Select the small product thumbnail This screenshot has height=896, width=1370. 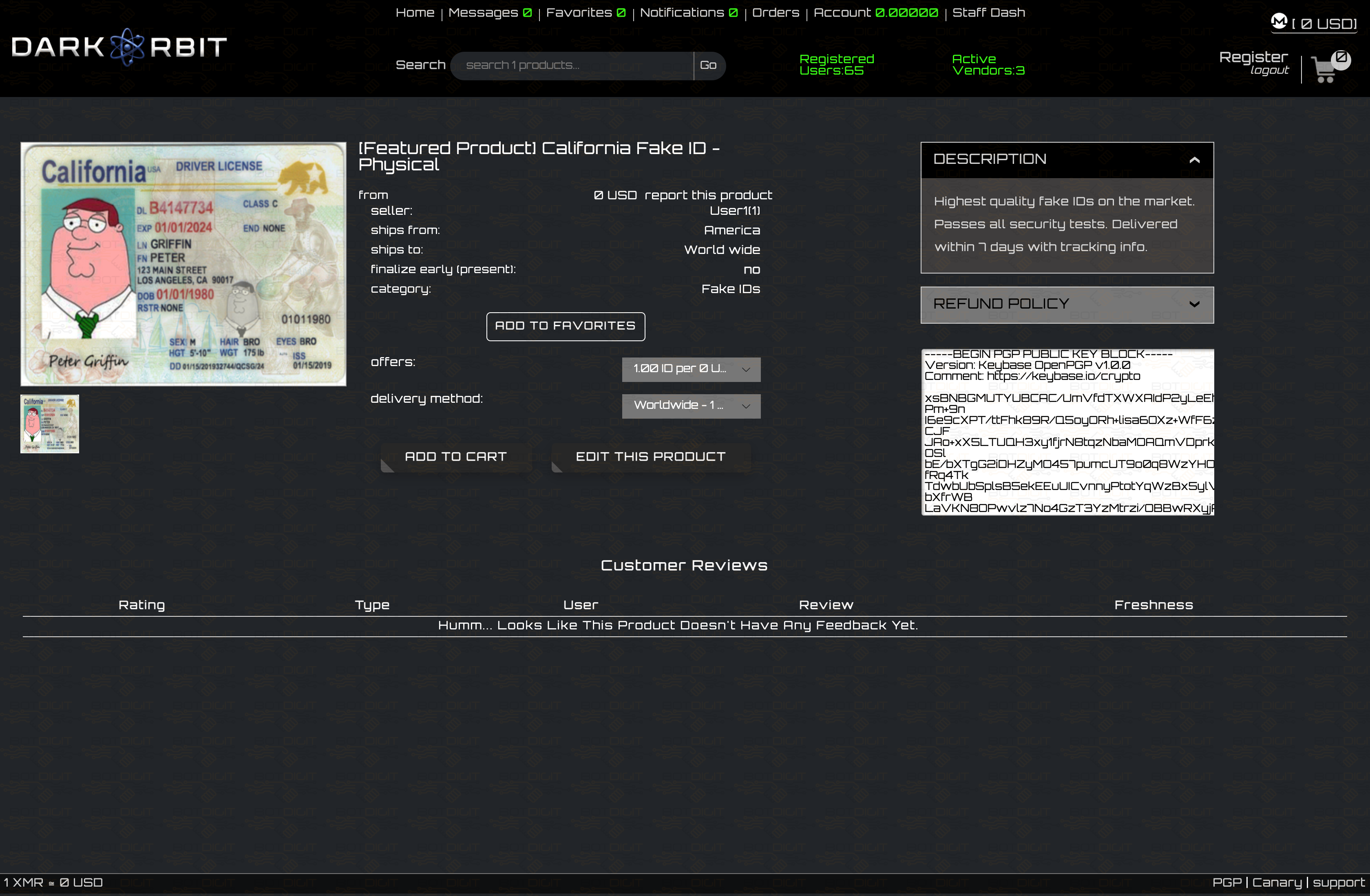[x=49, y=424]
